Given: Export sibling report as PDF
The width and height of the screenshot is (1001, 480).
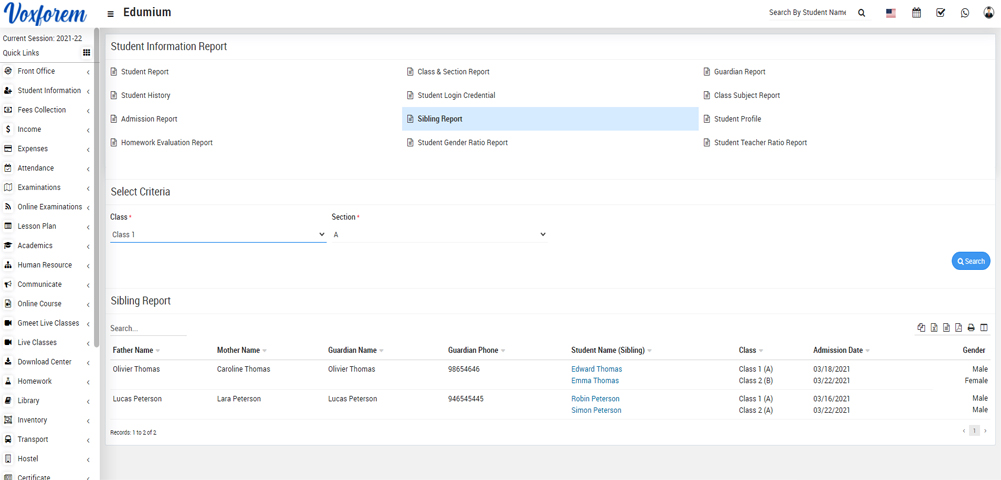Looking at the screenshot, I should pos(958,328).
